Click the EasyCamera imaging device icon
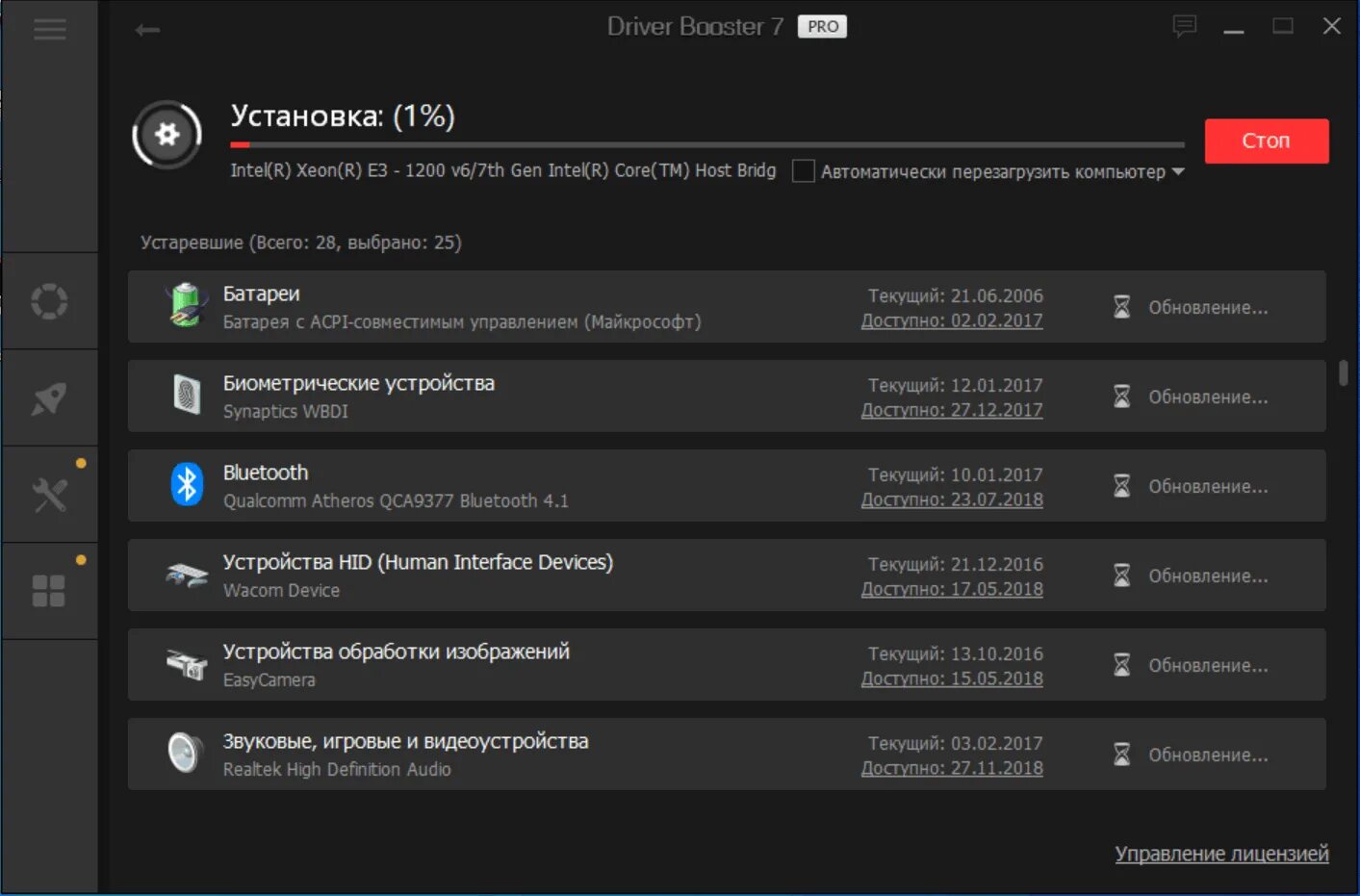This screenshot has width=1360, height=896. coord(187,664)
